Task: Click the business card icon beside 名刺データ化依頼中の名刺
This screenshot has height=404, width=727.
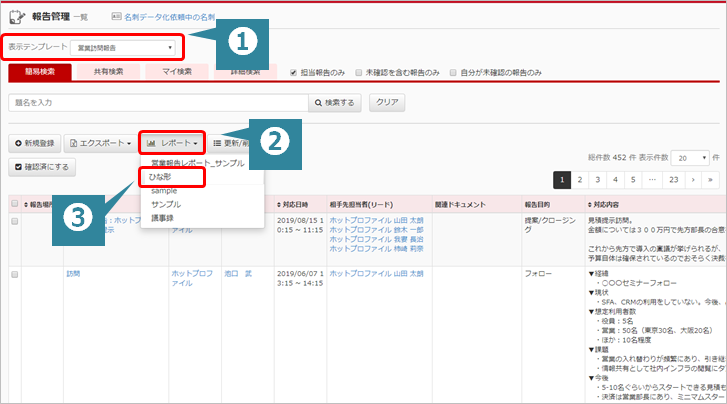Action: 117,17
